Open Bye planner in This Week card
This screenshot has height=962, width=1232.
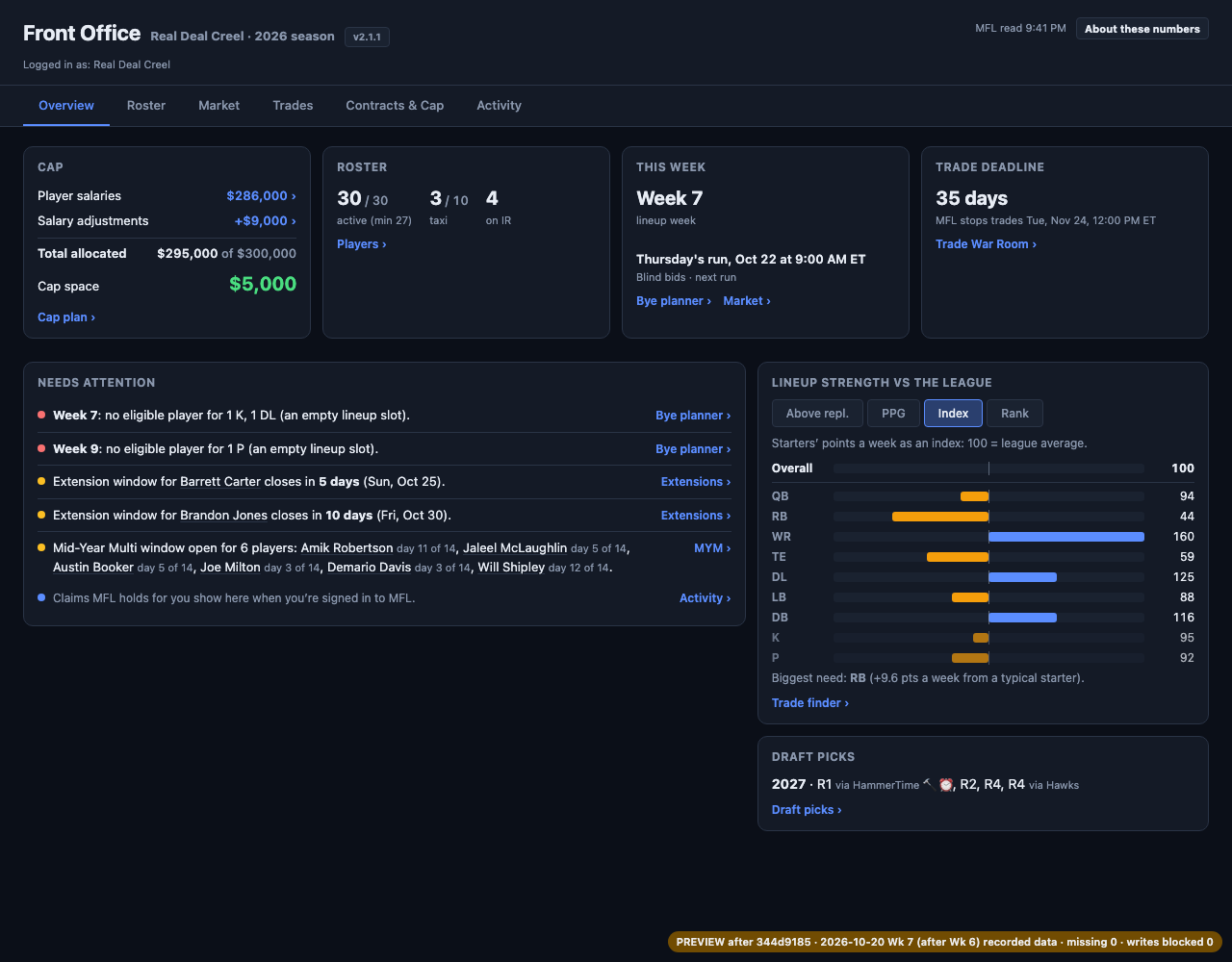(674, 301)
